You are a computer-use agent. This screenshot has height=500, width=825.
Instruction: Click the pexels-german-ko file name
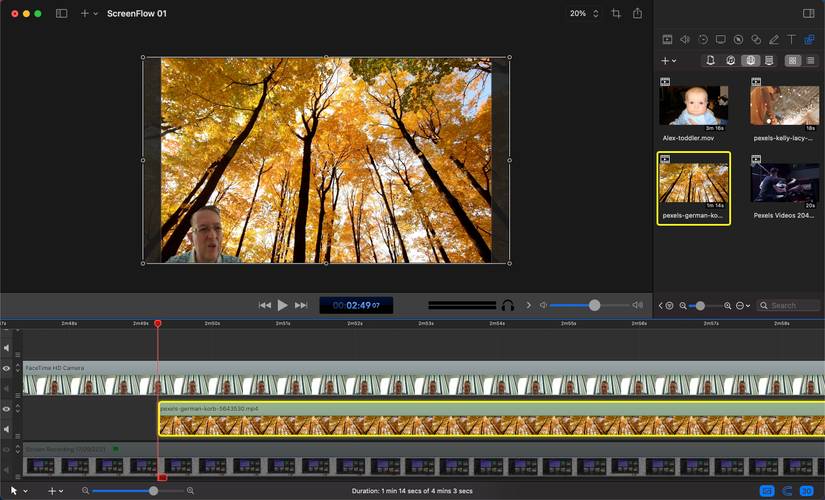[692, 215]
